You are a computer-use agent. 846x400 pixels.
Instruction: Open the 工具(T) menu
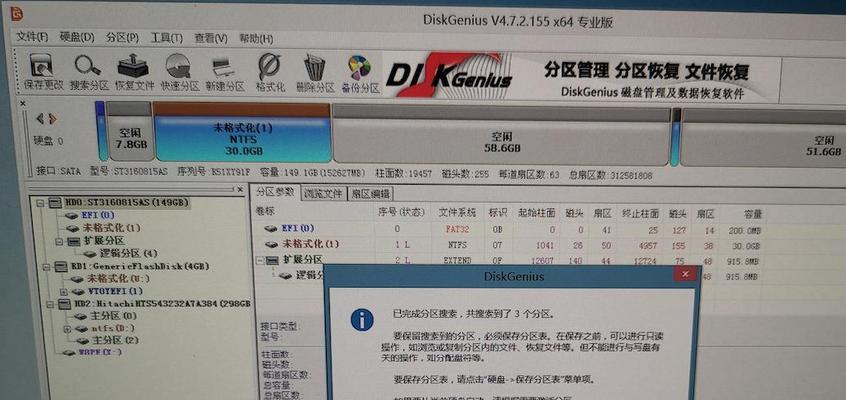point(167,38)
